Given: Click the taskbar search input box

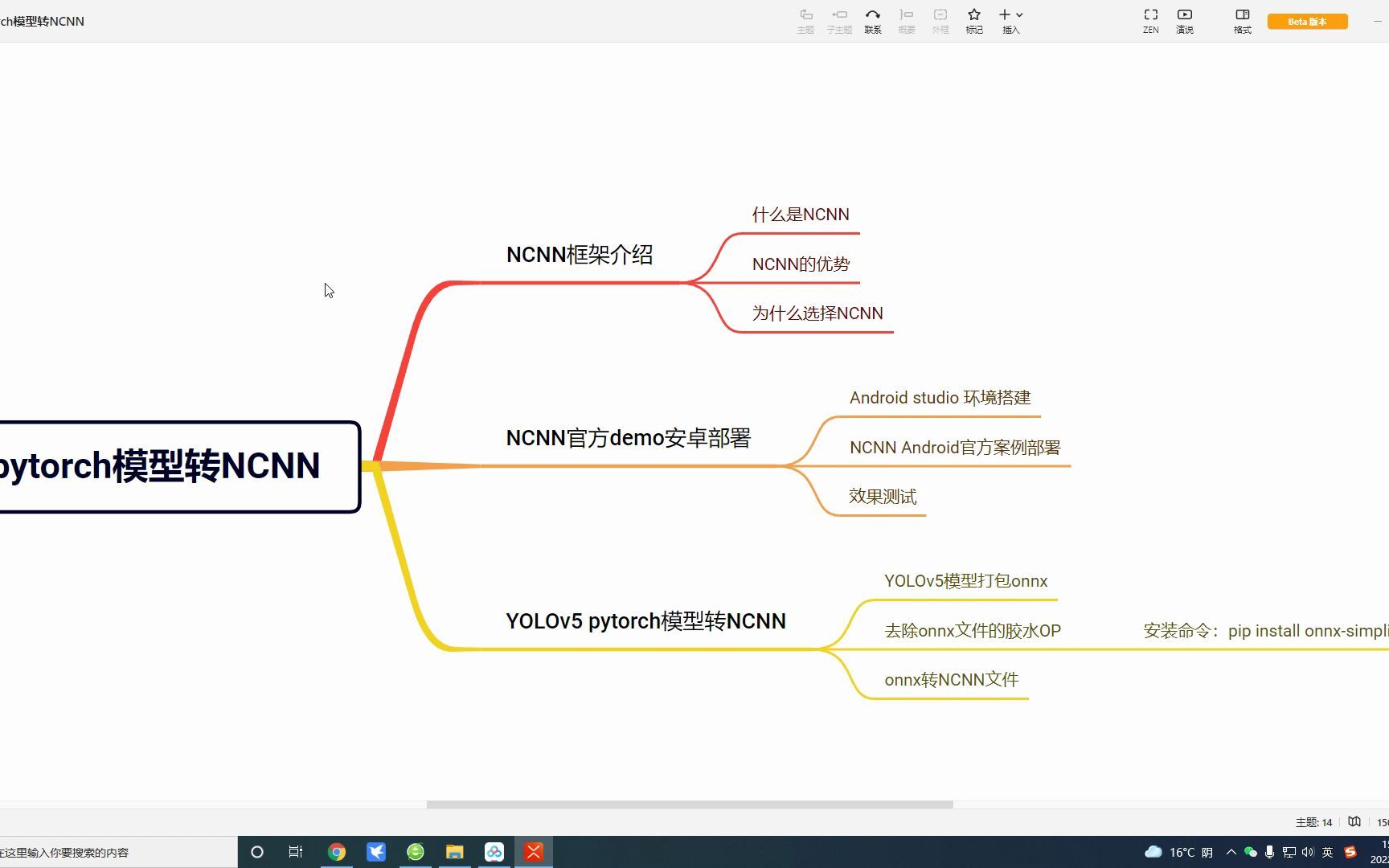Looking at the screenshot, I should [113, 852].
